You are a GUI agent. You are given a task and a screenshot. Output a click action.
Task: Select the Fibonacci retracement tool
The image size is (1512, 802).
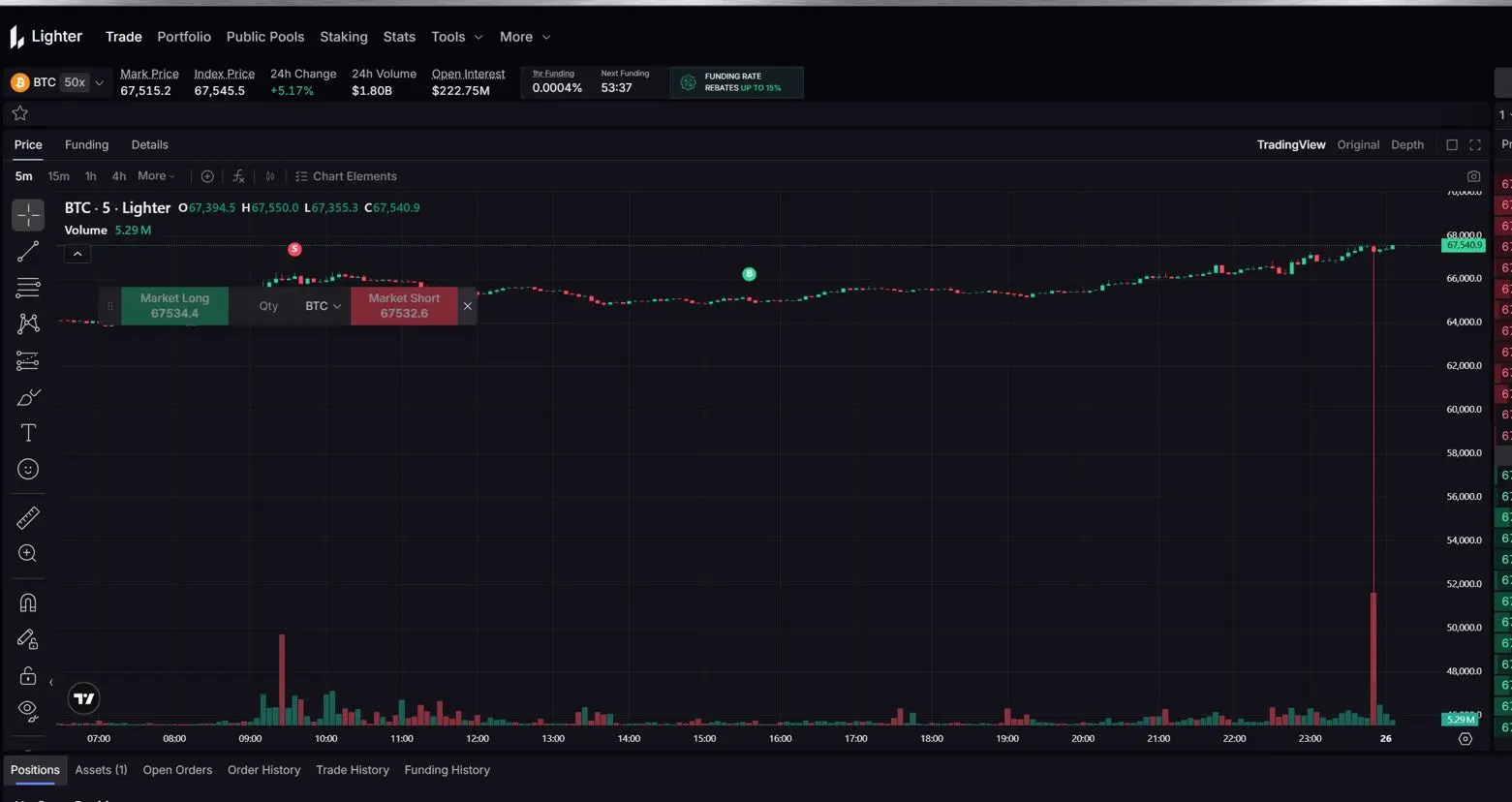[28, 288]
